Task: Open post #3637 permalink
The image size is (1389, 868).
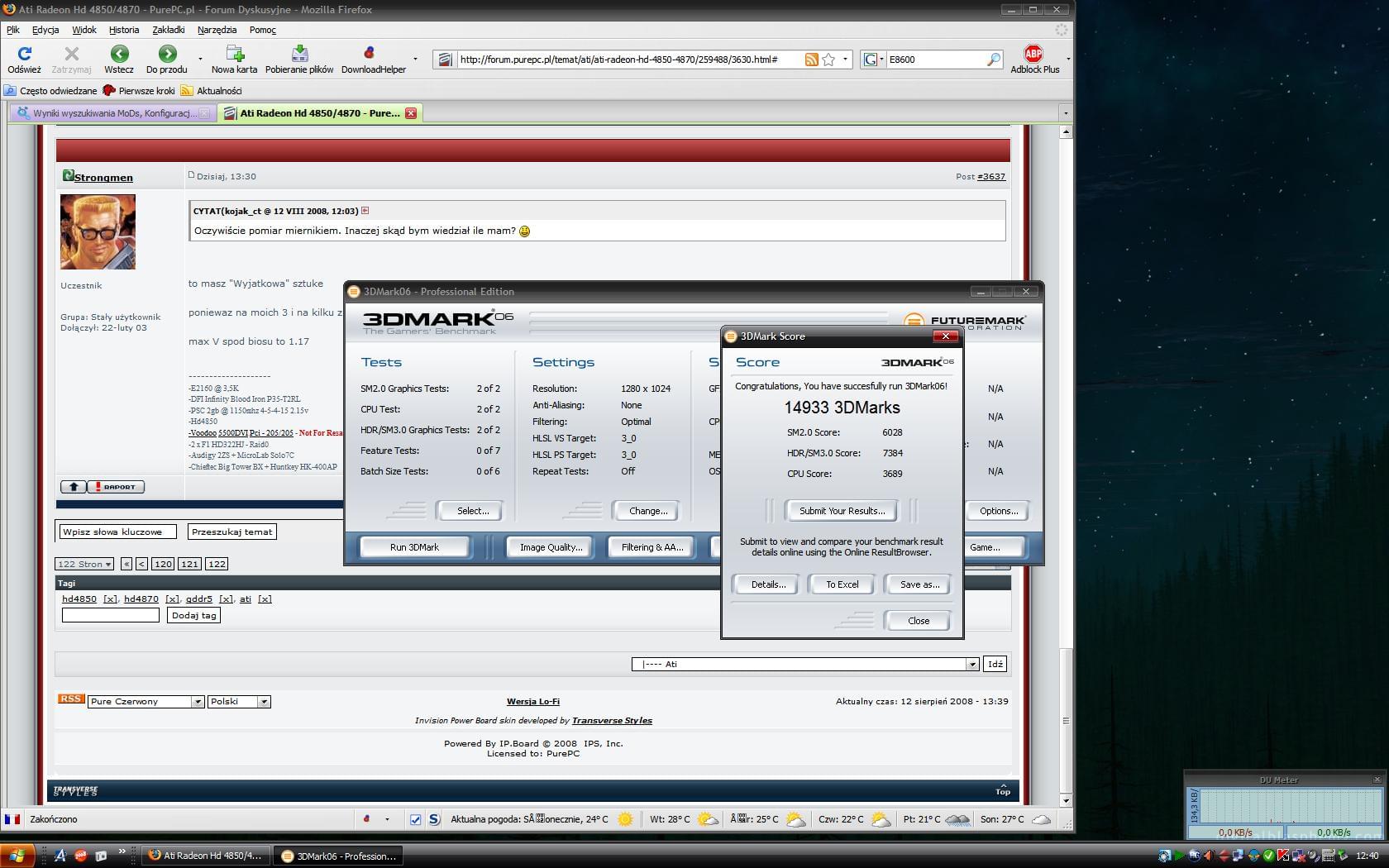Action: [x=991, y=176]
